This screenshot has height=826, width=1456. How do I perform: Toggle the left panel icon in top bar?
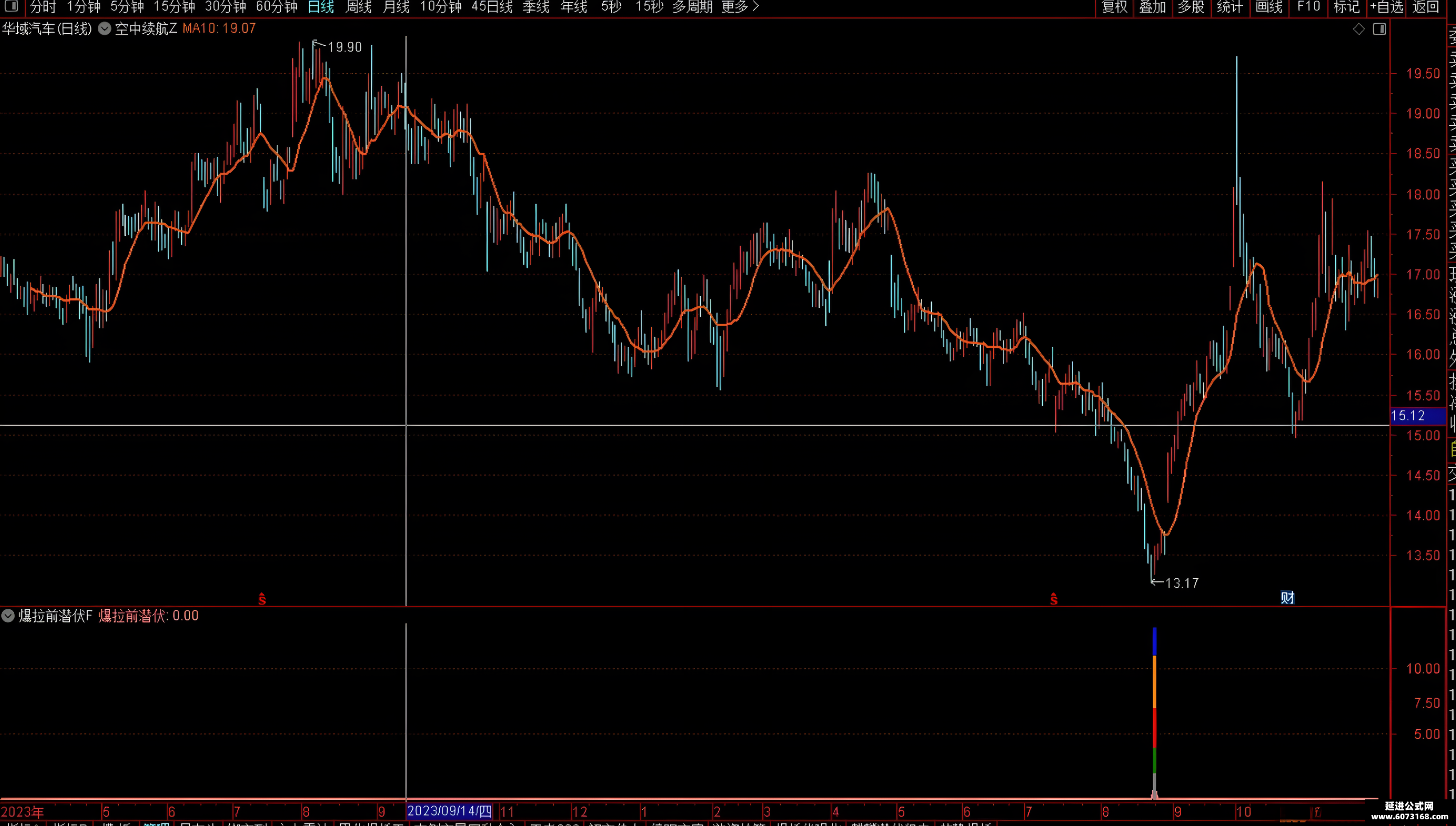(12, 7)
